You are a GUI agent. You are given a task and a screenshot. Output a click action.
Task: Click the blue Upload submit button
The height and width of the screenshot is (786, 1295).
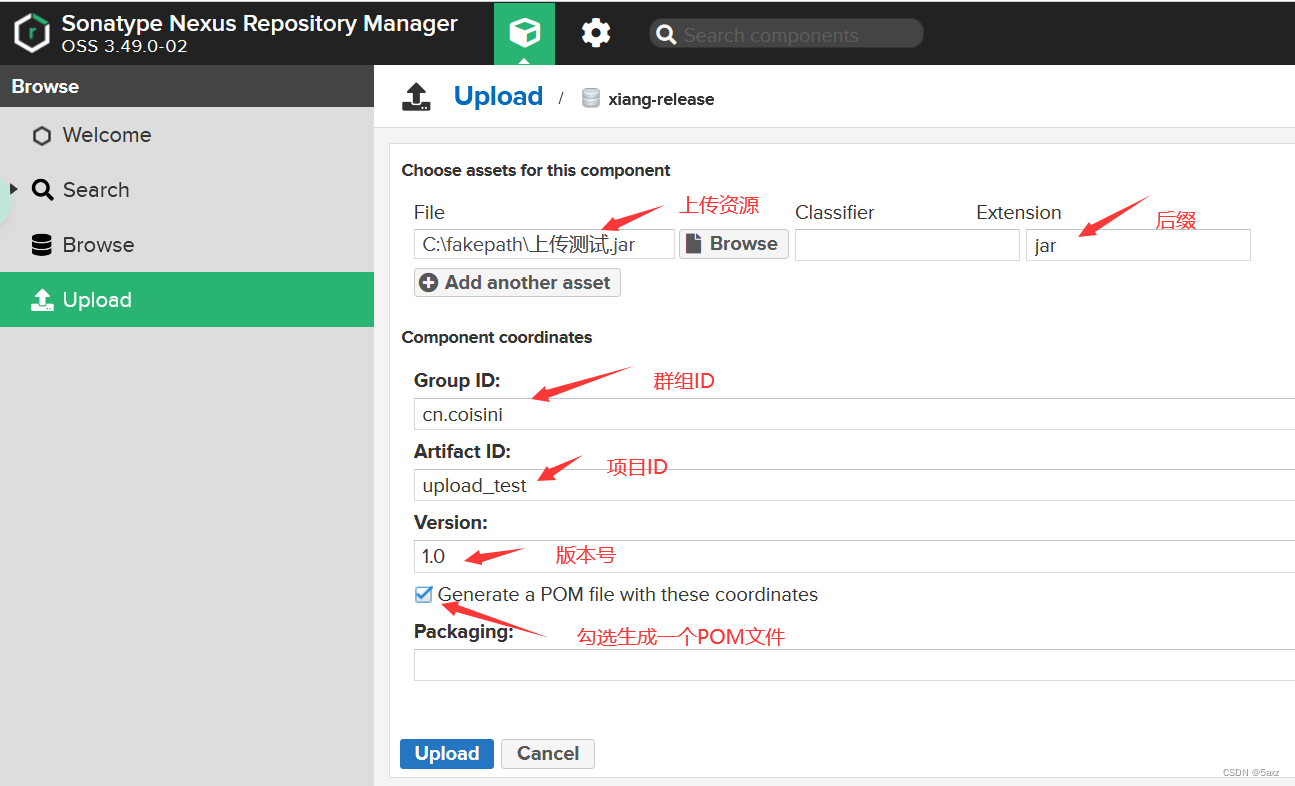(447, 754)
